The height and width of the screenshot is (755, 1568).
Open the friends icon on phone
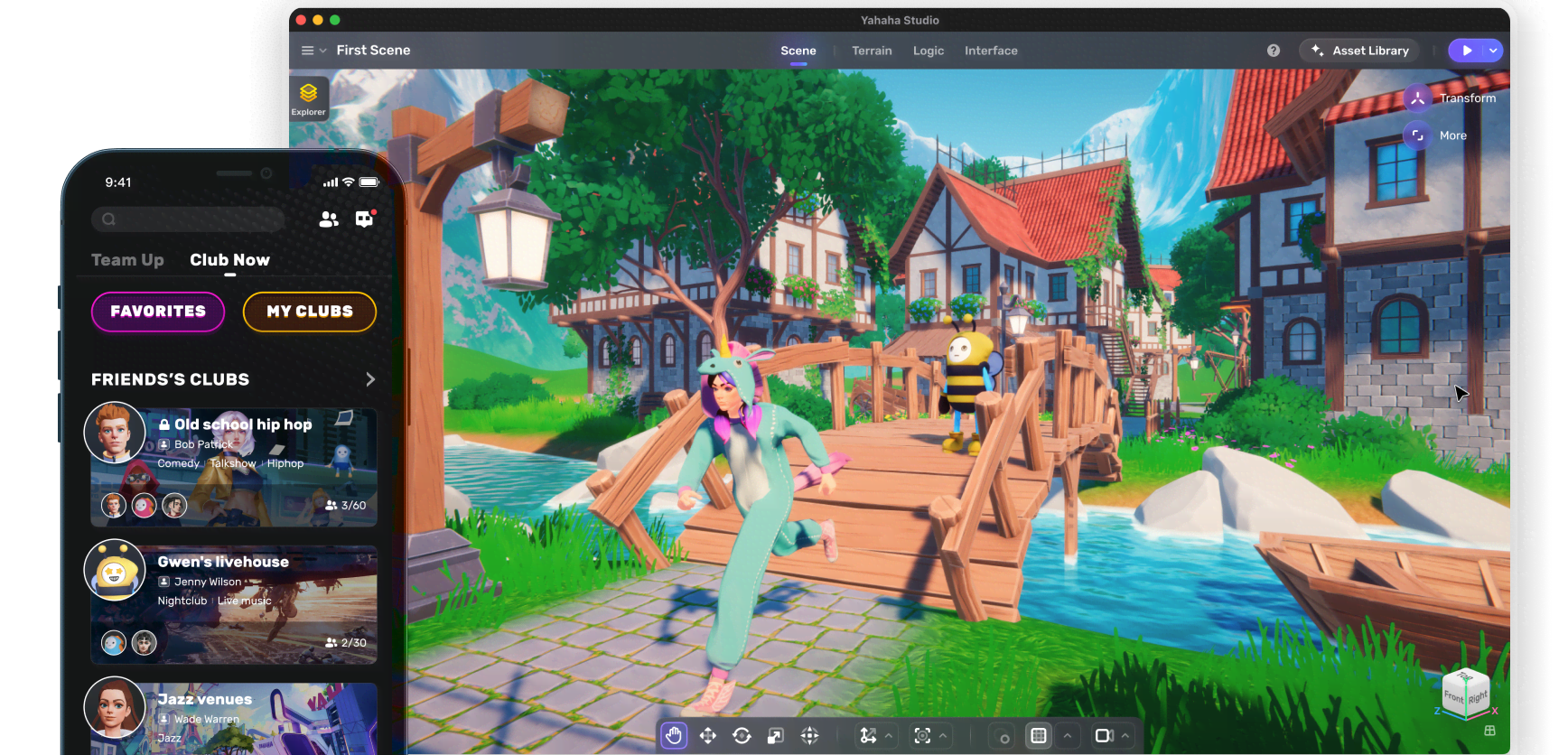[x=329, y=219]
